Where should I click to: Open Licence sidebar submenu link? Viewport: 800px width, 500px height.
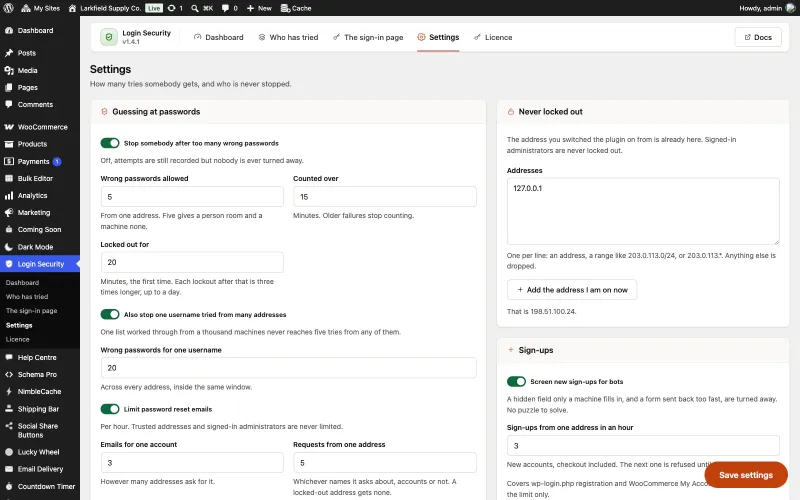tap(18, 339)
